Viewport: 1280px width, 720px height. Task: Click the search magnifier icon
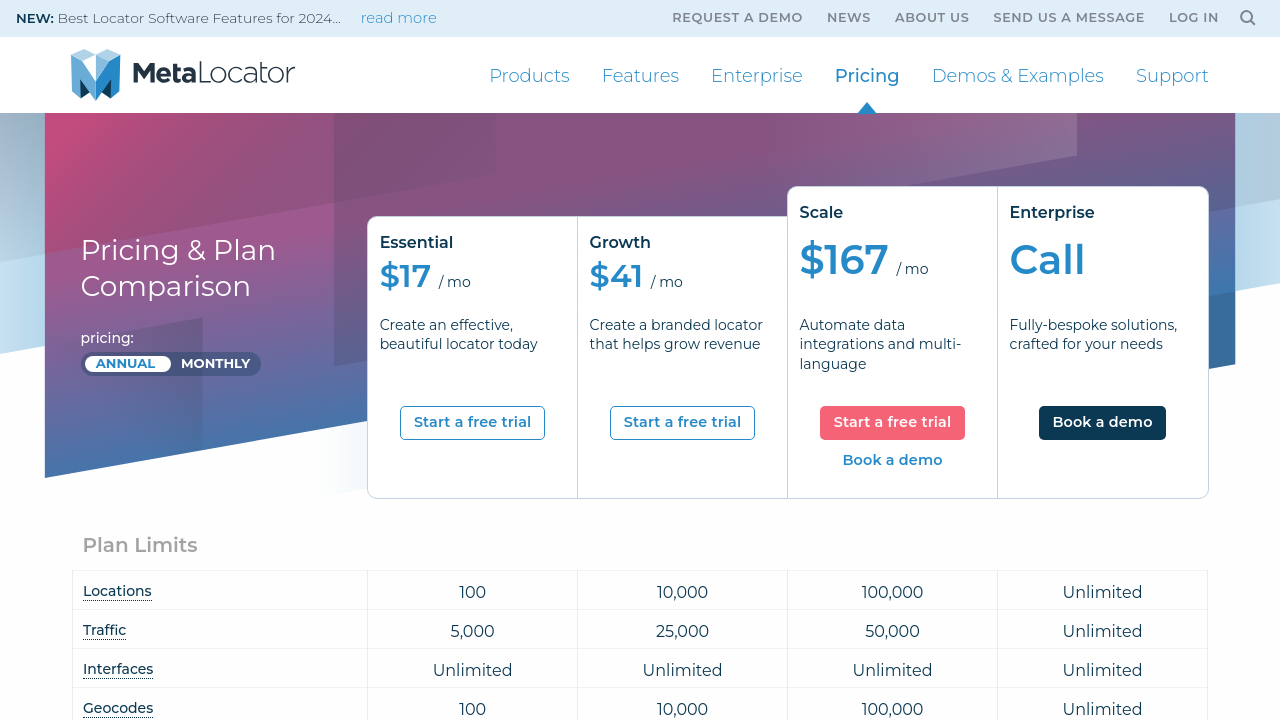[x=1247, y=18]
